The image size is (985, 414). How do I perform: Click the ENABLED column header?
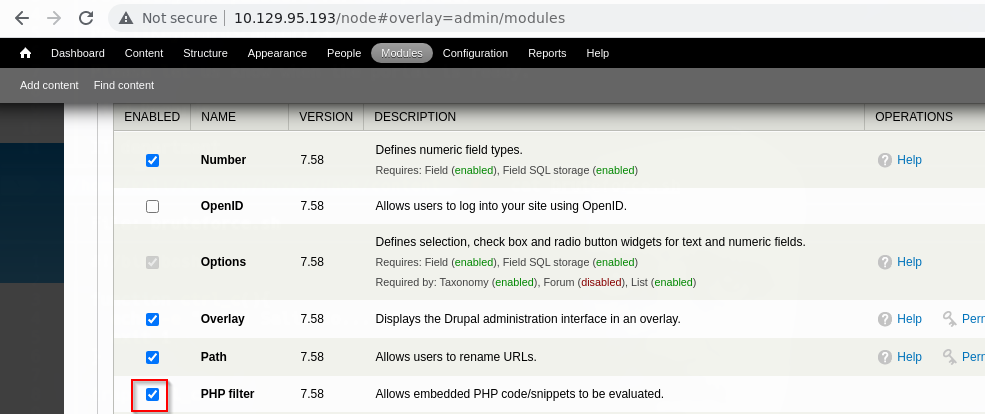click(152, 117)
